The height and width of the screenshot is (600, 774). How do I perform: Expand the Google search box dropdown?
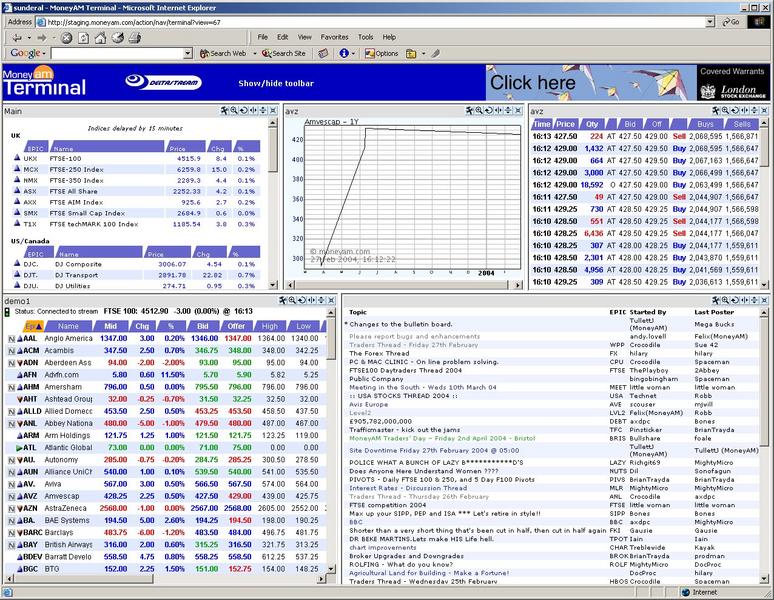click(187, 53)
